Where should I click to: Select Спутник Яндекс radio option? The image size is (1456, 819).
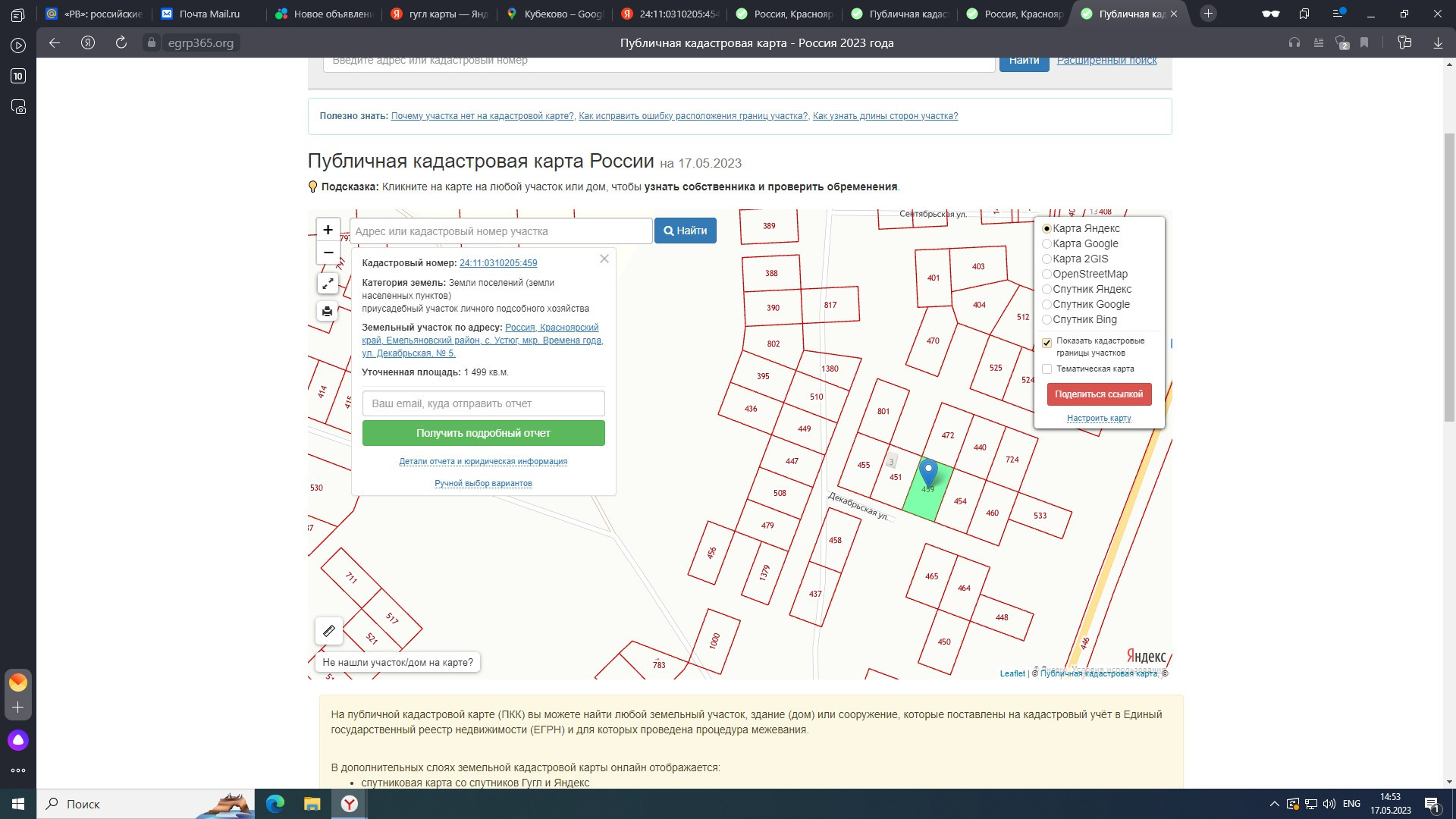click(1047, 290)
